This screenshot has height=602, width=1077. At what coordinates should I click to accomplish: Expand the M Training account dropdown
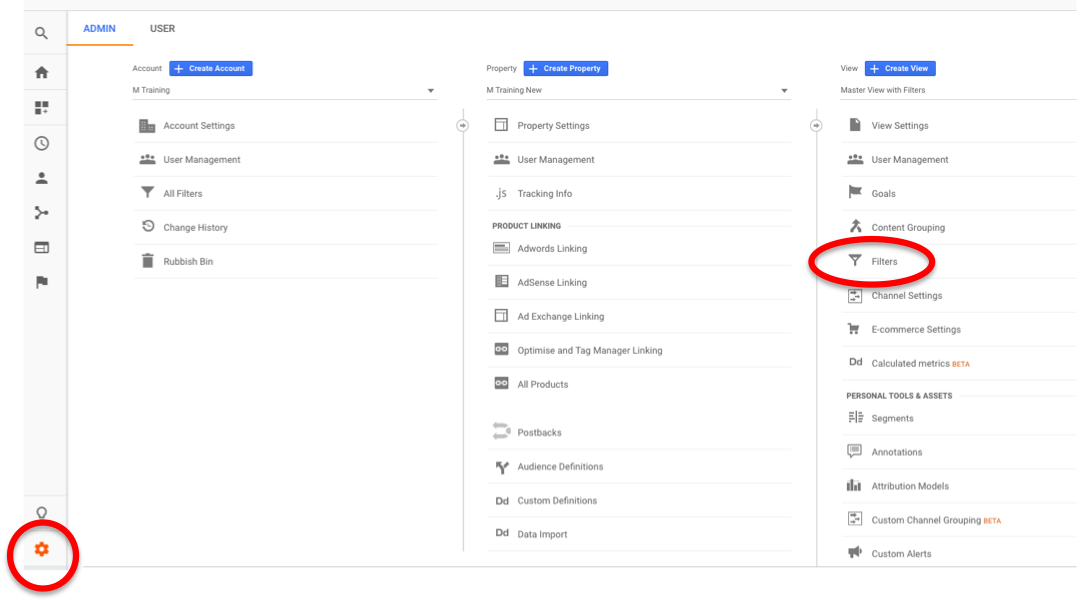(x=284, y=90)
